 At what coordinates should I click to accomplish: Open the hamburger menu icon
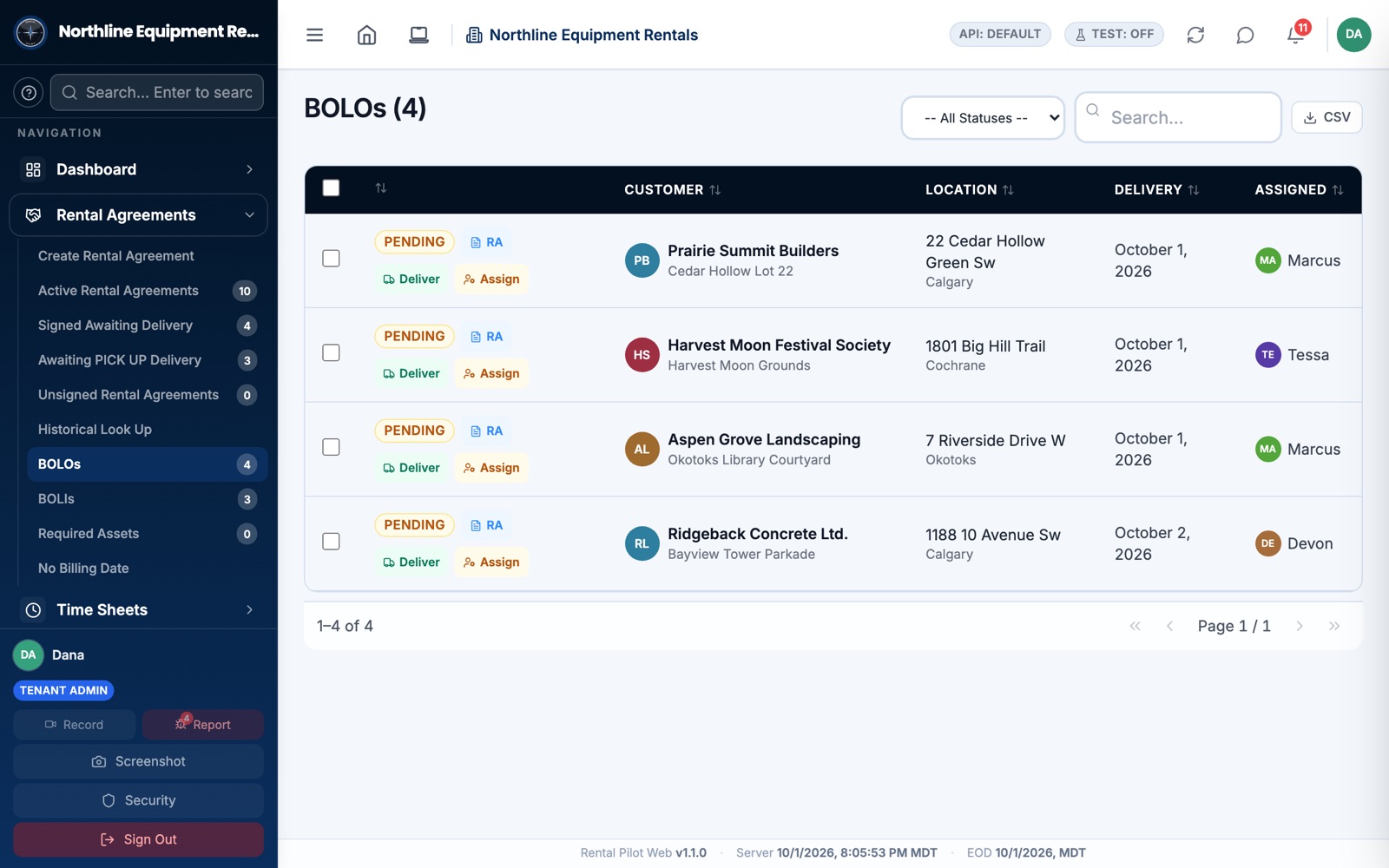coord(314,35)
